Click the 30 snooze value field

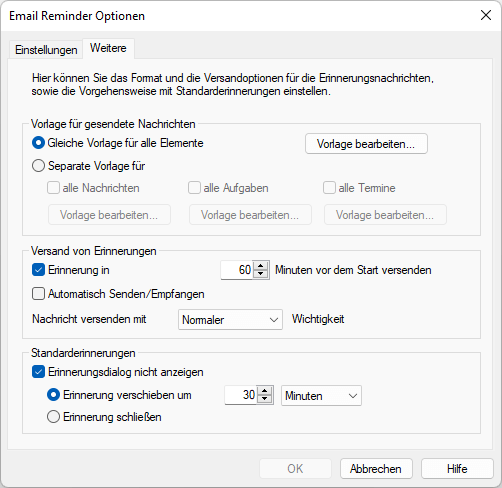point(241,395)
